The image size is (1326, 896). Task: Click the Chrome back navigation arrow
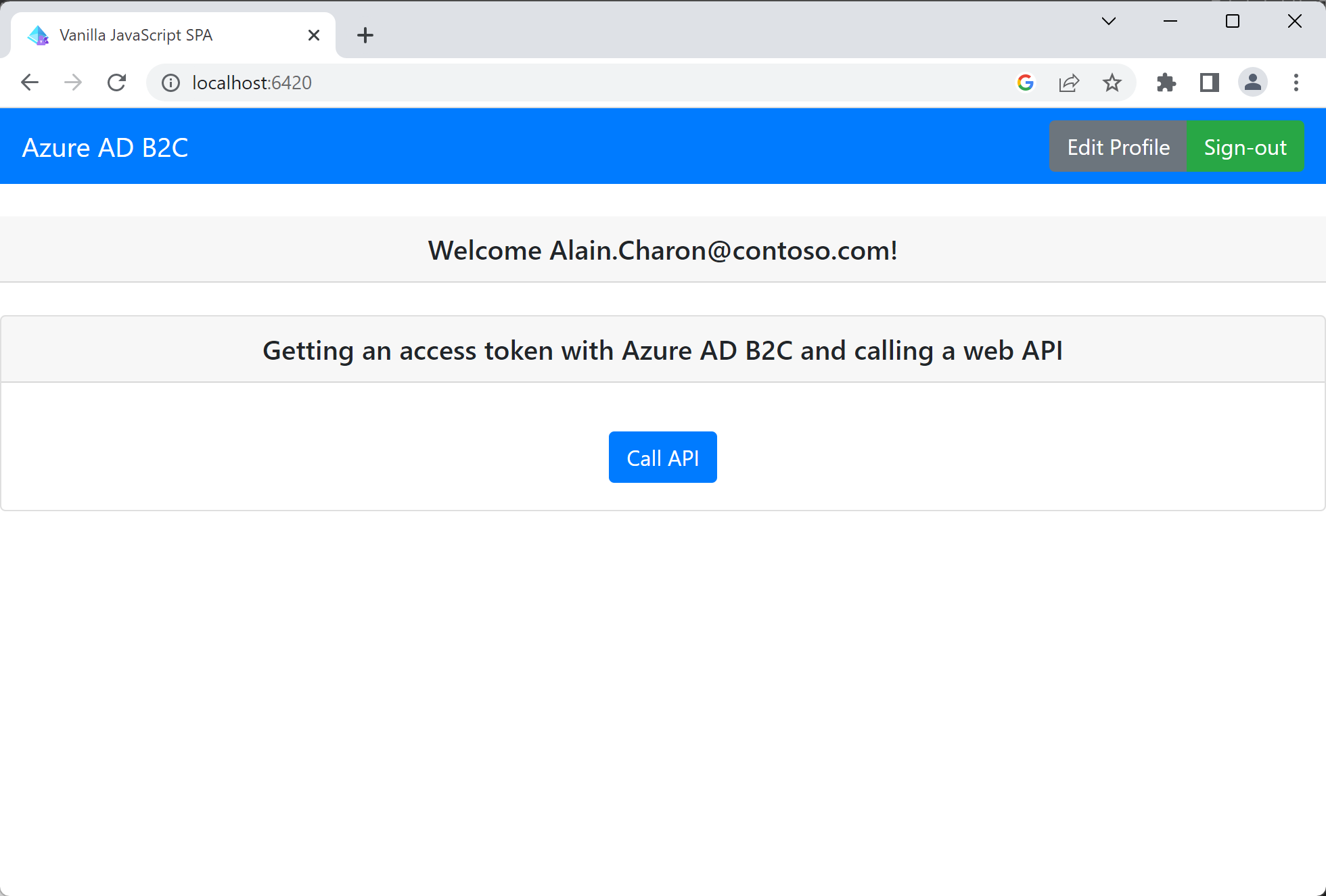29,83
